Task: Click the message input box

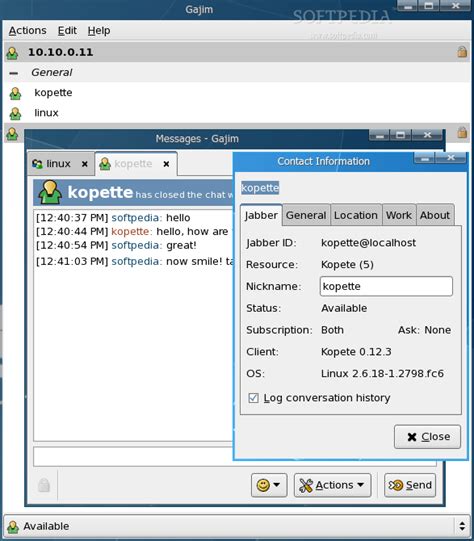Action: 133,457
